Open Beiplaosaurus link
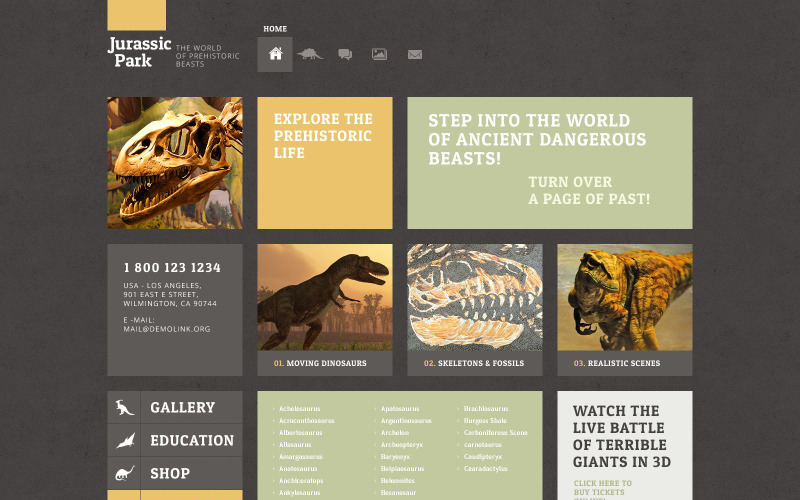This screenshot has width=800, height=500. [x=403, y=469]
